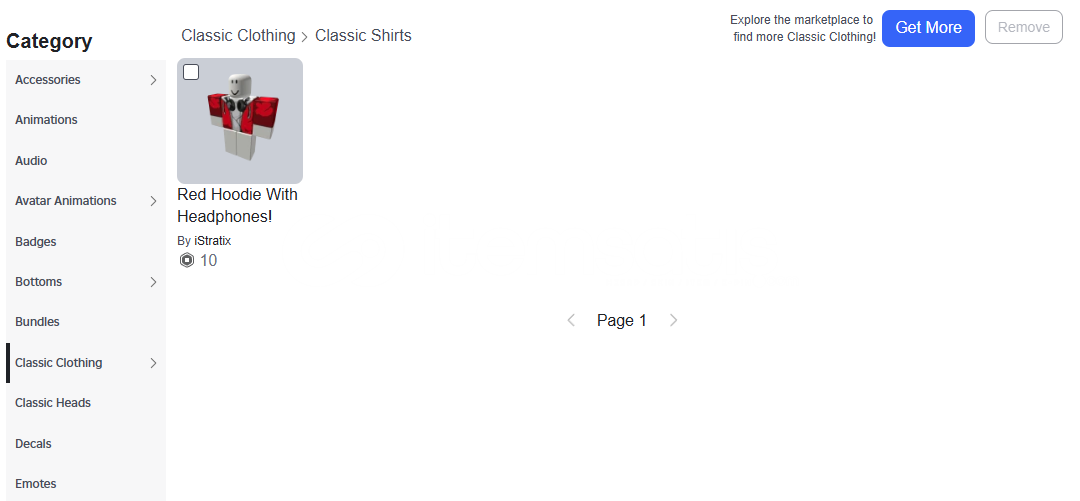Viewport: 1080px width, 501px height.
Task: Expand Avatar Animations submenu chevron
Action: coord(153,201)
